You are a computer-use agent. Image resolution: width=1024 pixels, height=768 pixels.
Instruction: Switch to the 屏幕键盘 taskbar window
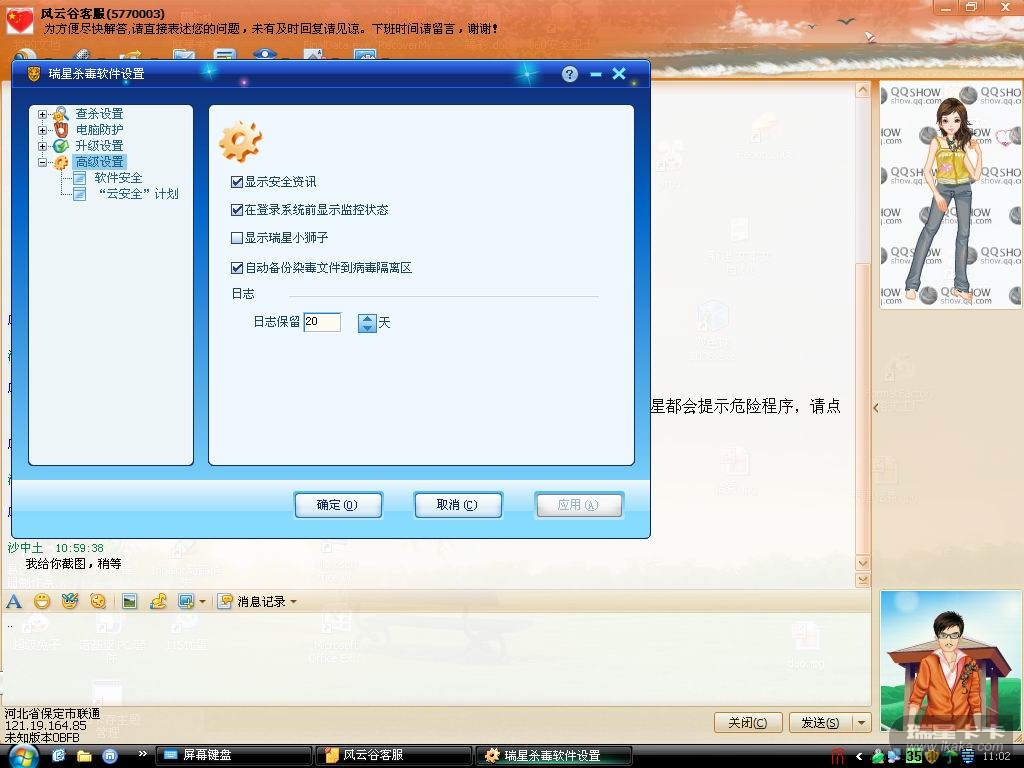233,756
